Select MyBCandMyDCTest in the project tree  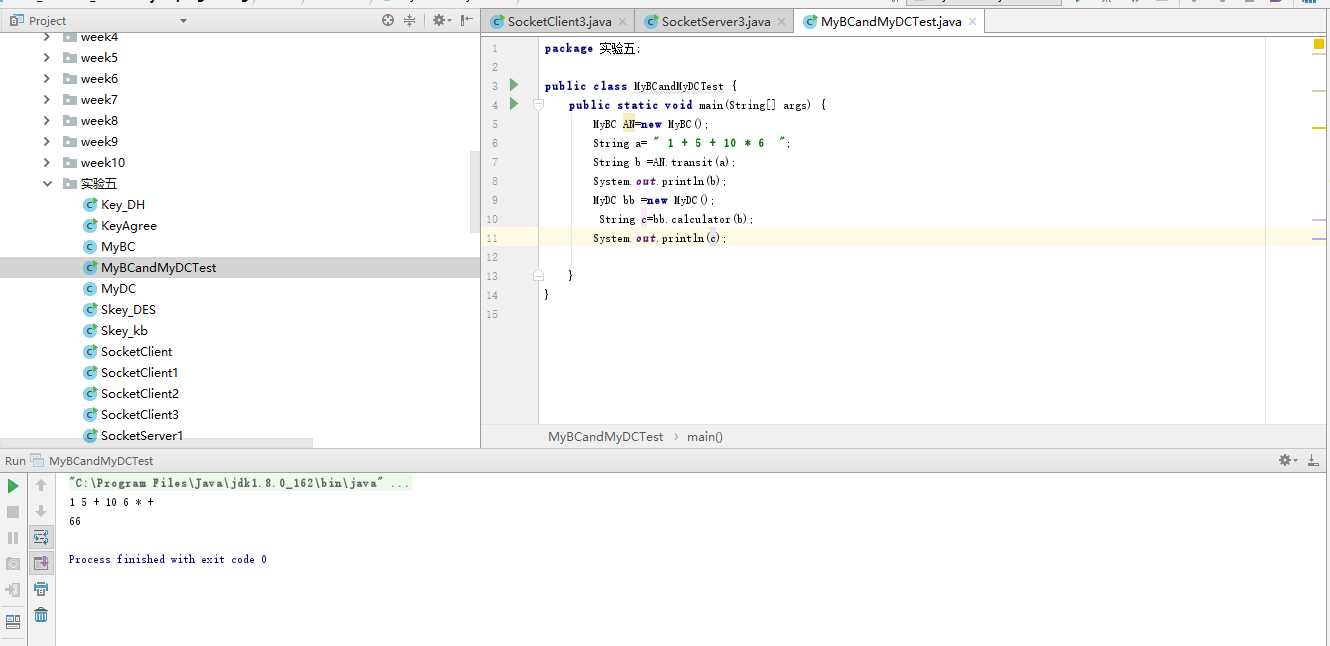tap(158, 268)
